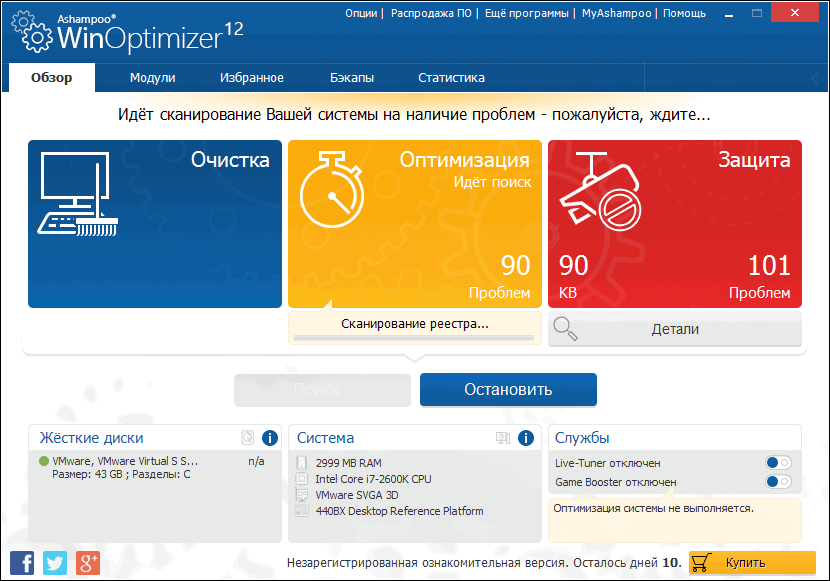Open the Очистка tile
The image size is (830, 581).
pos(155,224)
